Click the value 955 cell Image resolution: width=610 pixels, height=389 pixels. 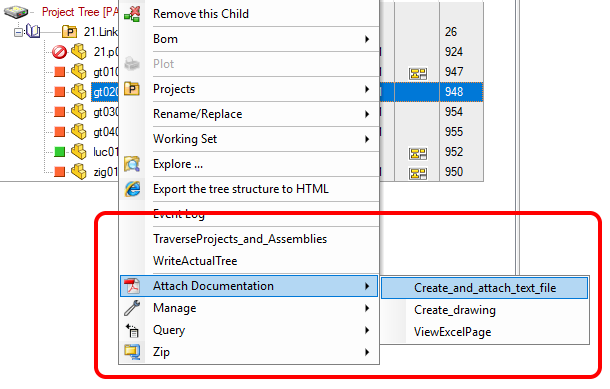(461, 131)
